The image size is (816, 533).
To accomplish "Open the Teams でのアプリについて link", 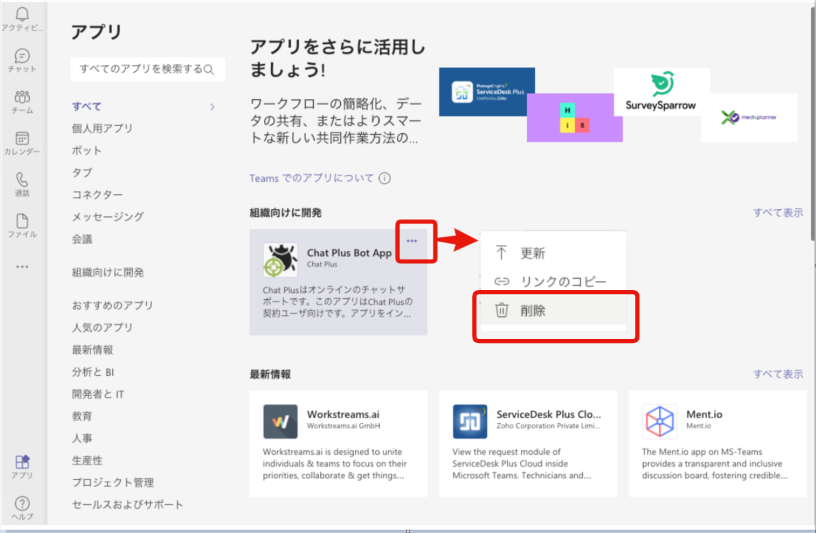I will [311, 178].
